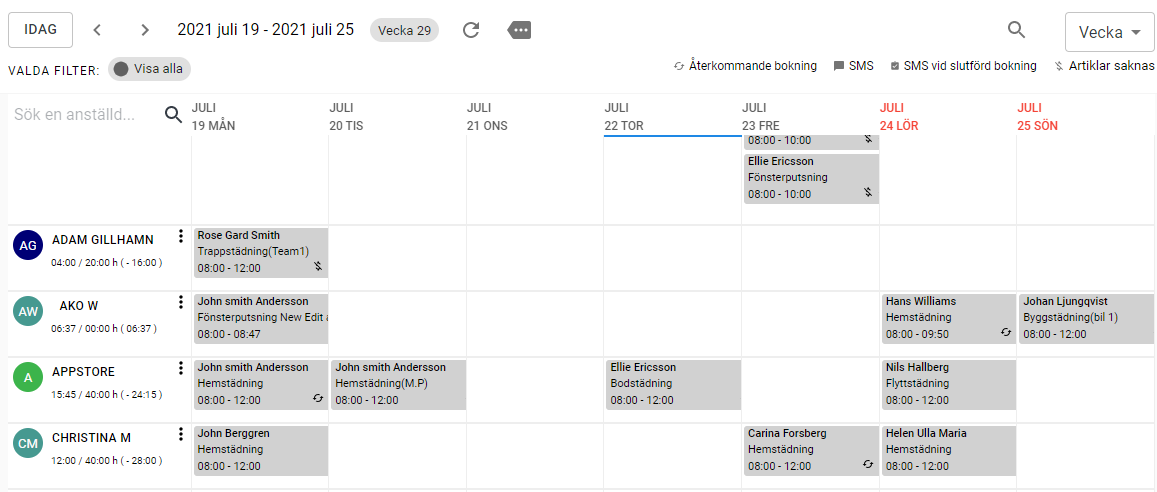This screenshot has width=1157, height=492.
Task: Click the 'Vecka 29' chip
Action: [x=404, y=30]
